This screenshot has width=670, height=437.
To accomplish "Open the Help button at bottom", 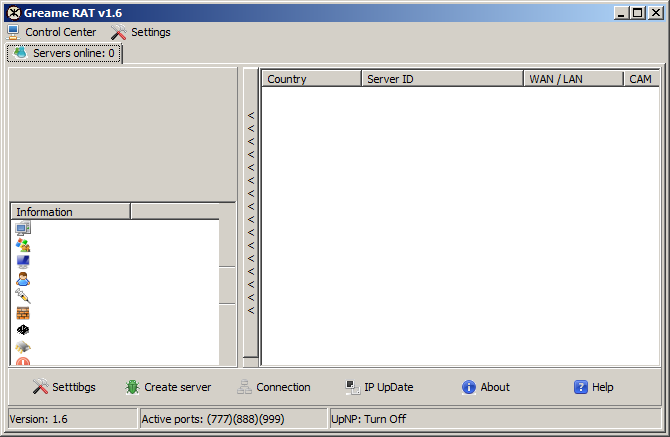I will [x=593, y=387].
